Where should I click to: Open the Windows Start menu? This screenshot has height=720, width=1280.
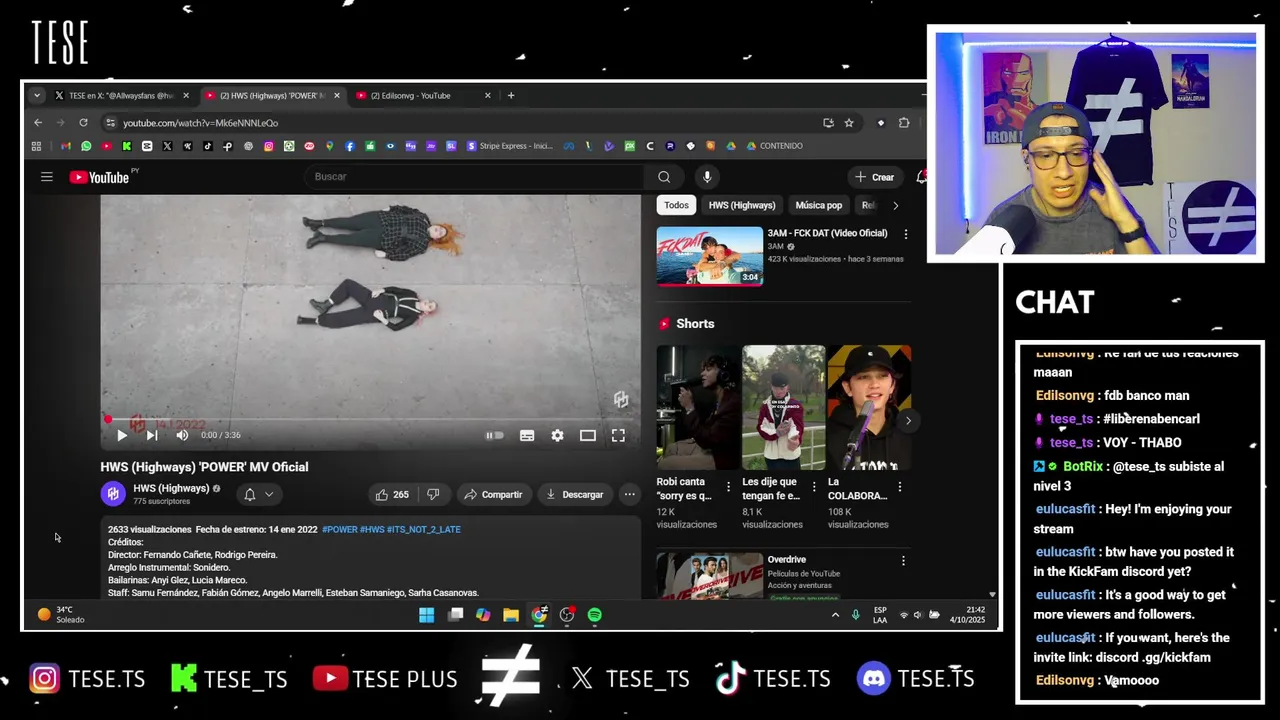click(x=427, y=615)
